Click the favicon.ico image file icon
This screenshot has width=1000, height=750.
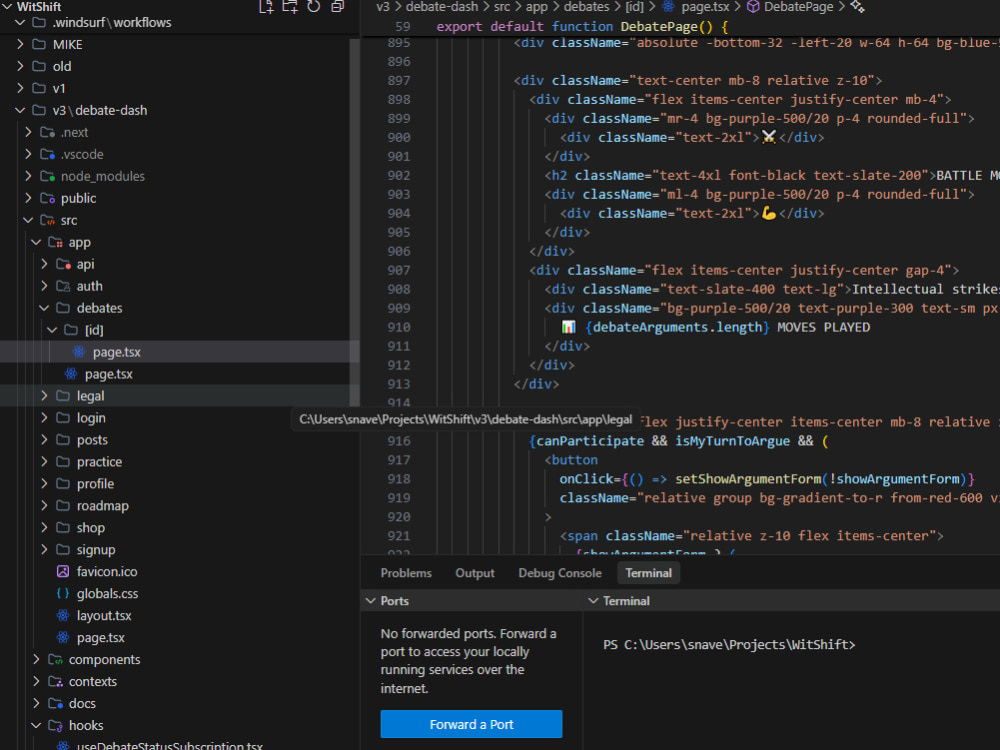pos(63,571)
